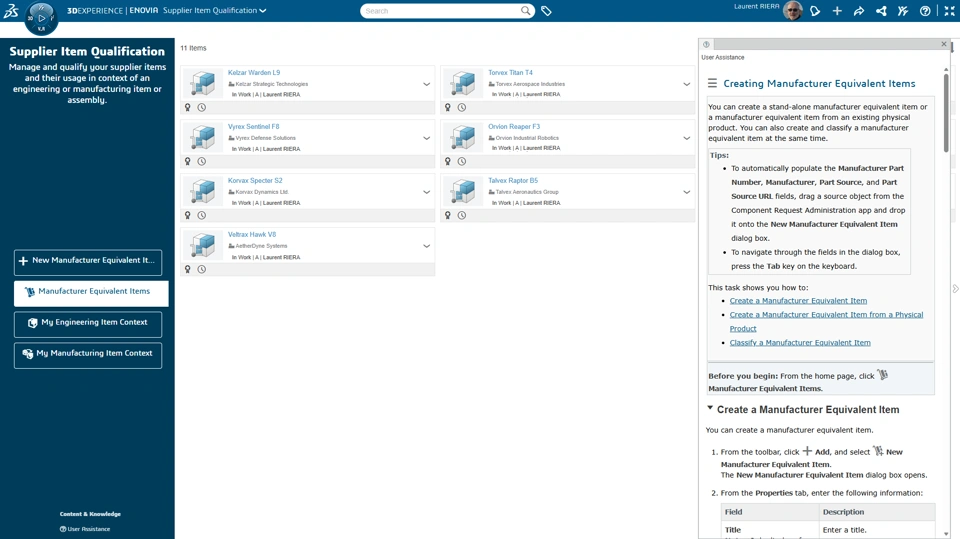This screenshot has height=539, width=960.
Task: Open Create a Manufacturer Equivalent Item link
Action: [798, 301]
